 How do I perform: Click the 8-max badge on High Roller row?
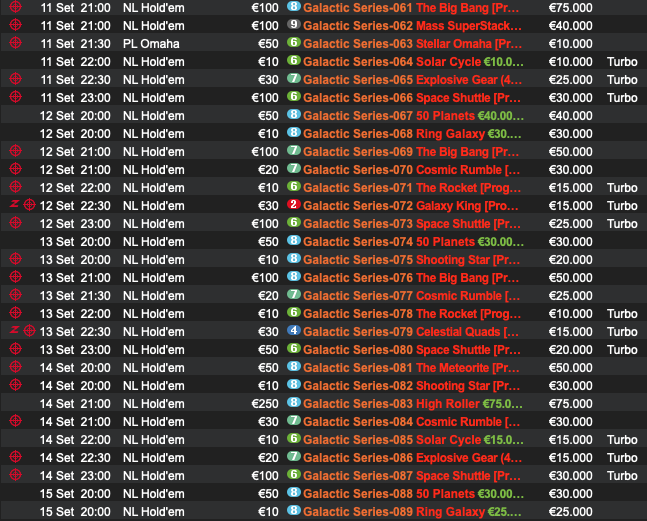pos(294,402)
